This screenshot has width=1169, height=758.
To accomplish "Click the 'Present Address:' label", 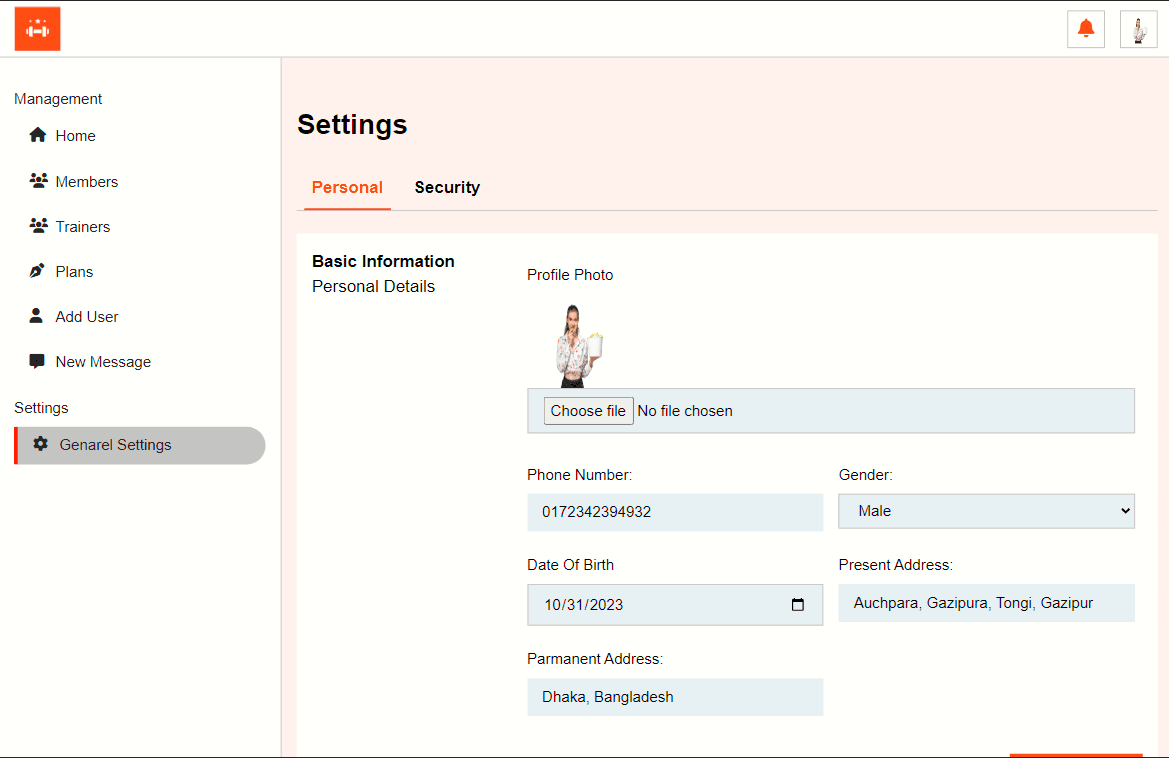I will 895,565.
